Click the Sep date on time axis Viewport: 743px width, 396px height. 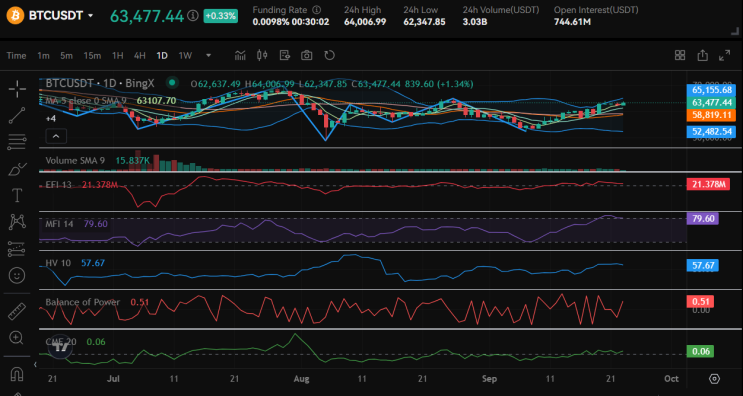pyautogui.click(x=489, y=379)
